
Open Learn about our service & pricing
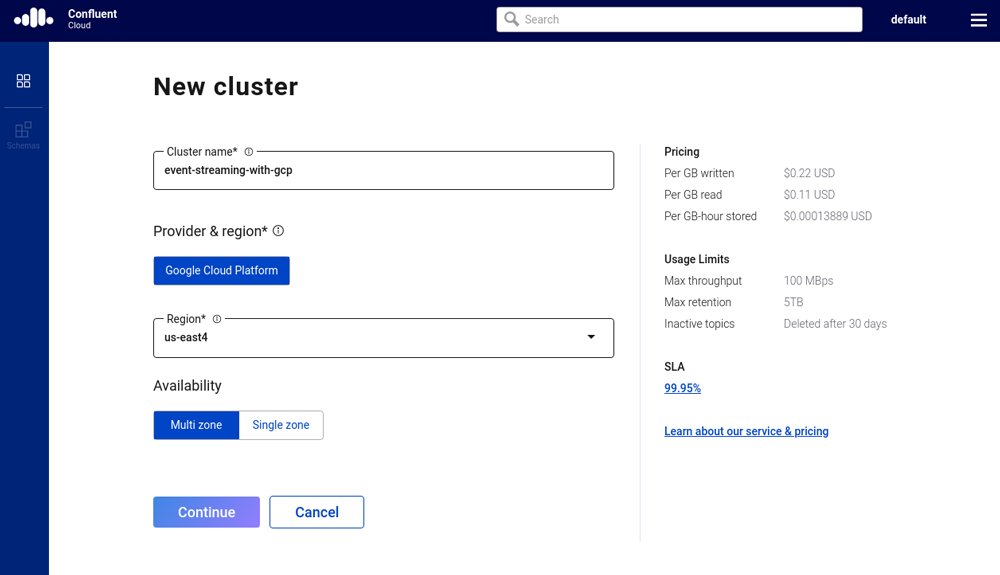tap(746, 432)
